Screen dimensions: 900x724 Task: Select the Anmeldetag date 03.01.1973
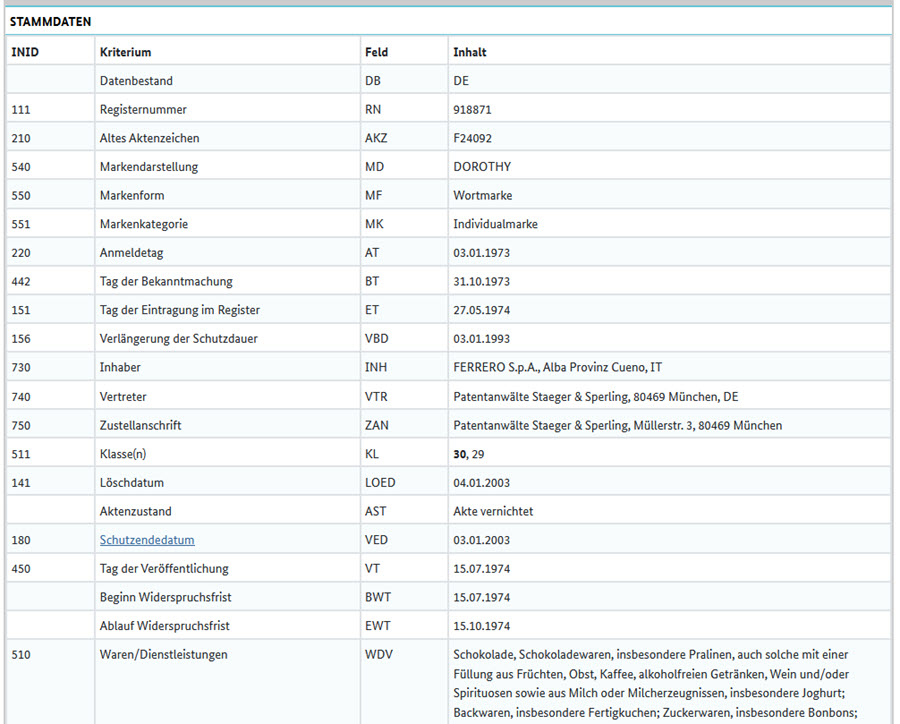482,253
